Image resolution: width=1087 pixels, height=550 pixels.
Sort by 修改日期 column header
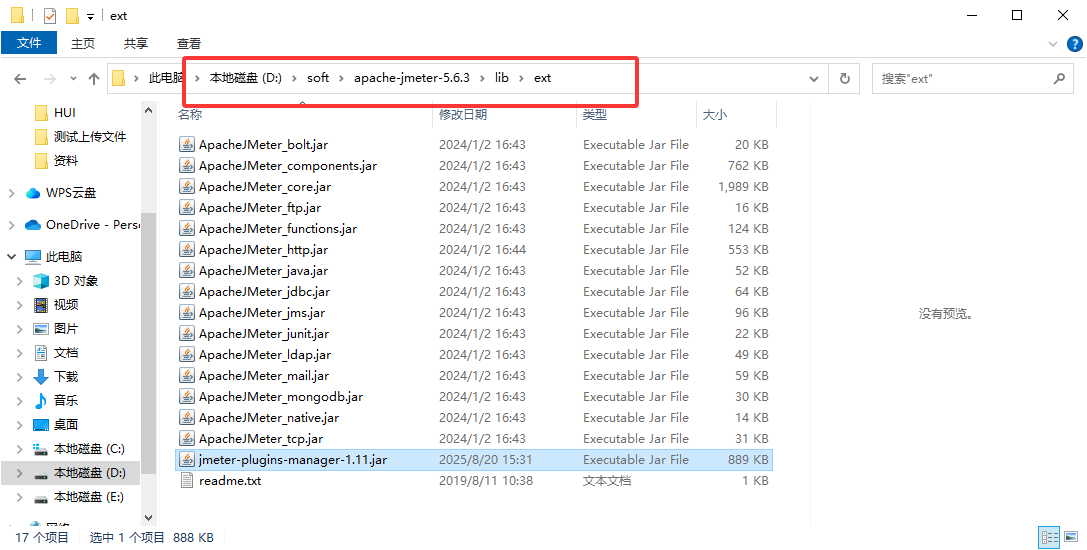[x=463, y=114]
